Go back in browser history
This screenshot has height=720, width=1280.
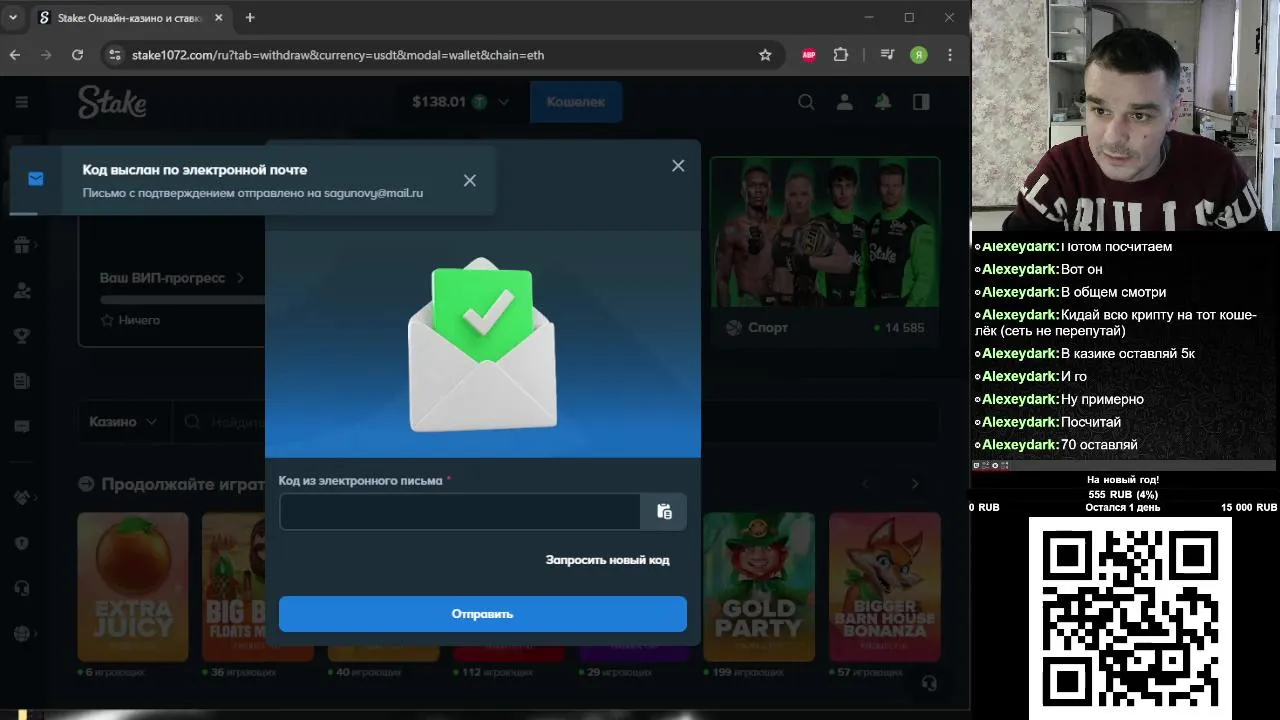click(15, 55)
